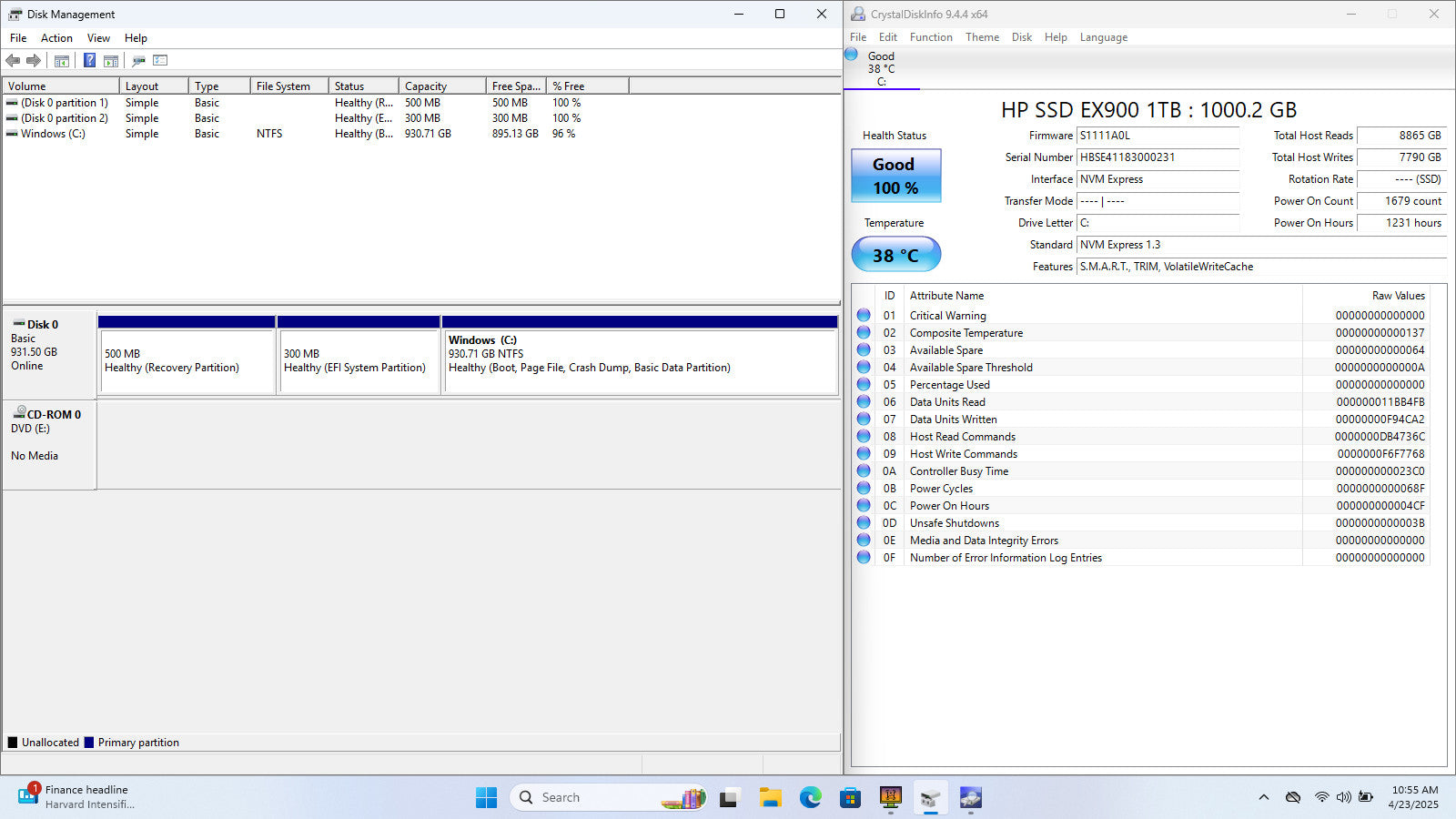
Task: Open the CrystalDiskInfo Theme menu
Action: [x=982, y=37]
